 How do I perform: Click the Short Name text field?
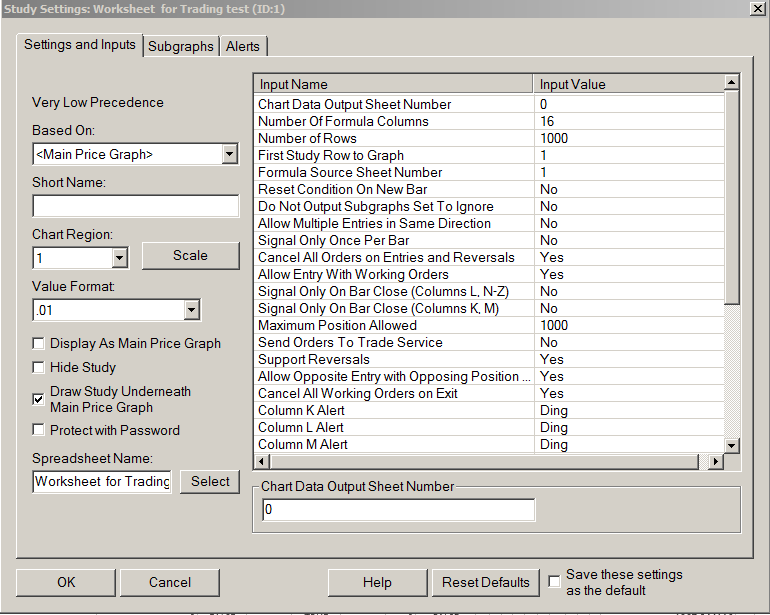pos(135,206)
